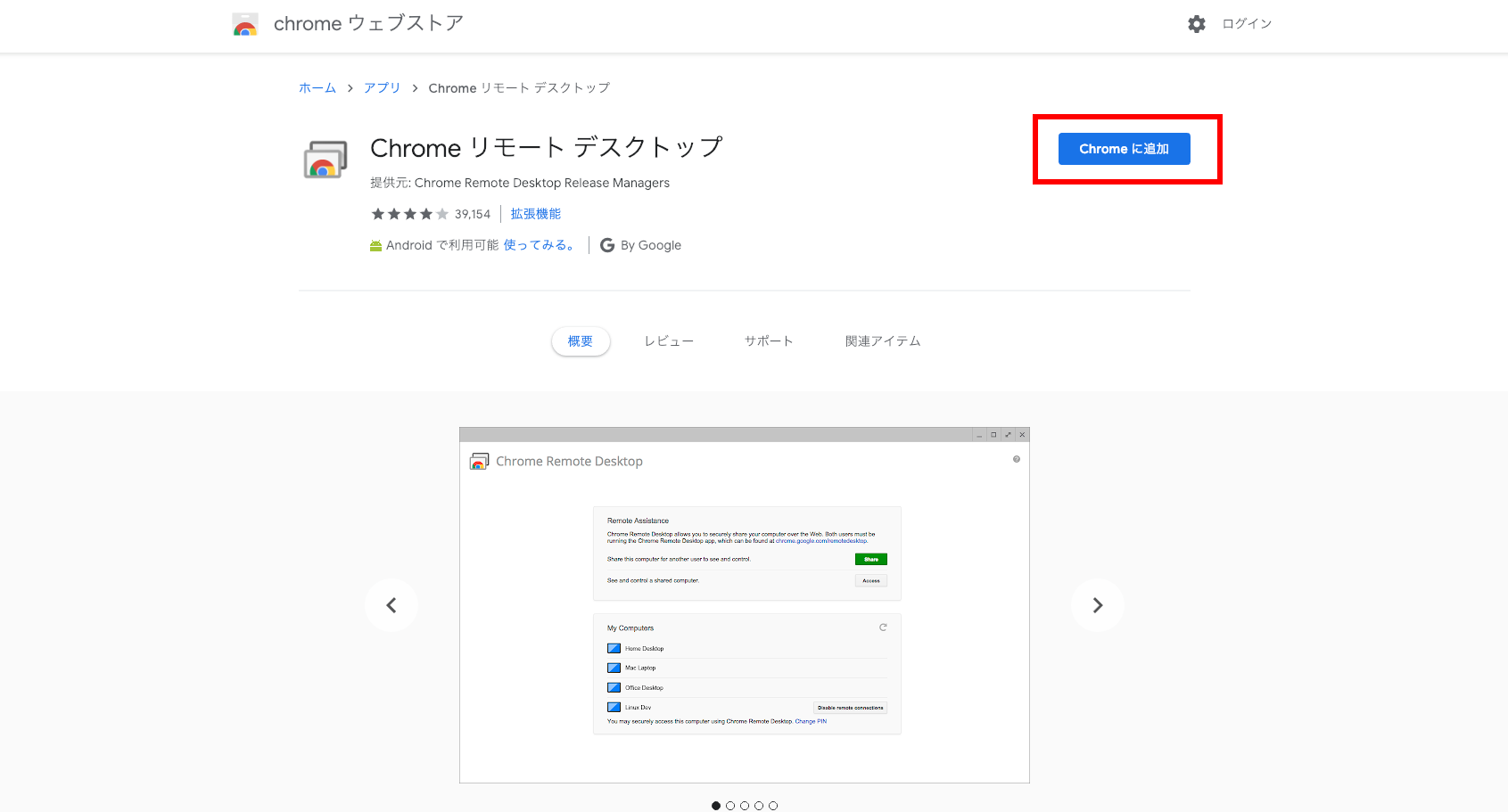Click the Chrome Remote Desktop screenshot image
1508x812 pixels.
745,605
